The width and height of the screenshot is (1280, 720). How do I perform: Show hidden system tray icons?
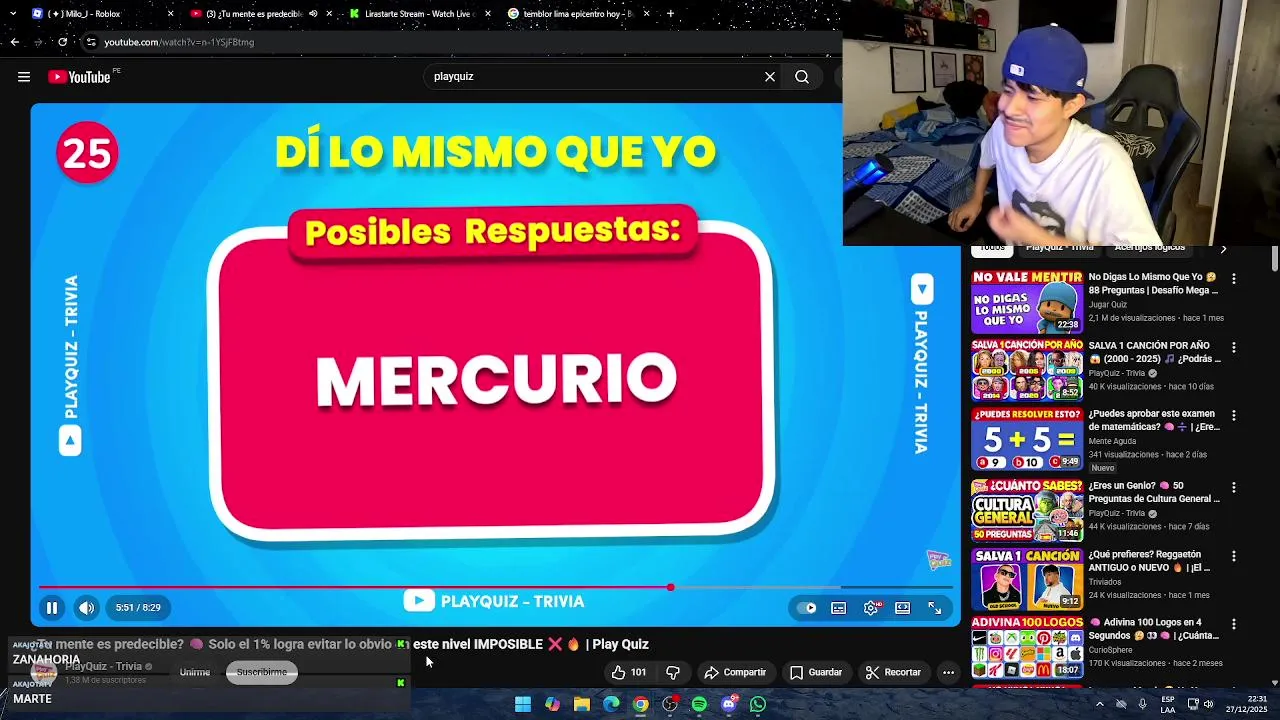[1100, 704]
